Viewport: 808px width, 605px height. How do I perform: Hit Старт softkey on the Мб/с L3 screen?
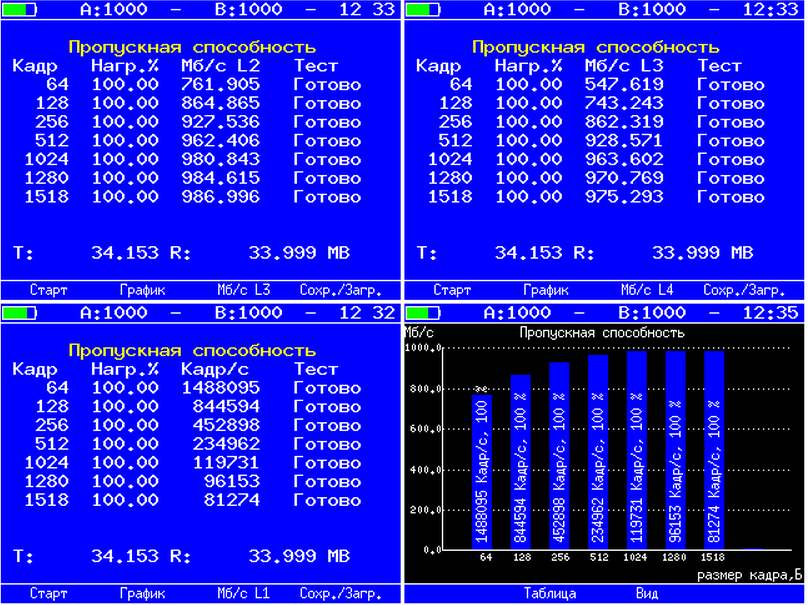pyautogui.click(x=452, y=290)
